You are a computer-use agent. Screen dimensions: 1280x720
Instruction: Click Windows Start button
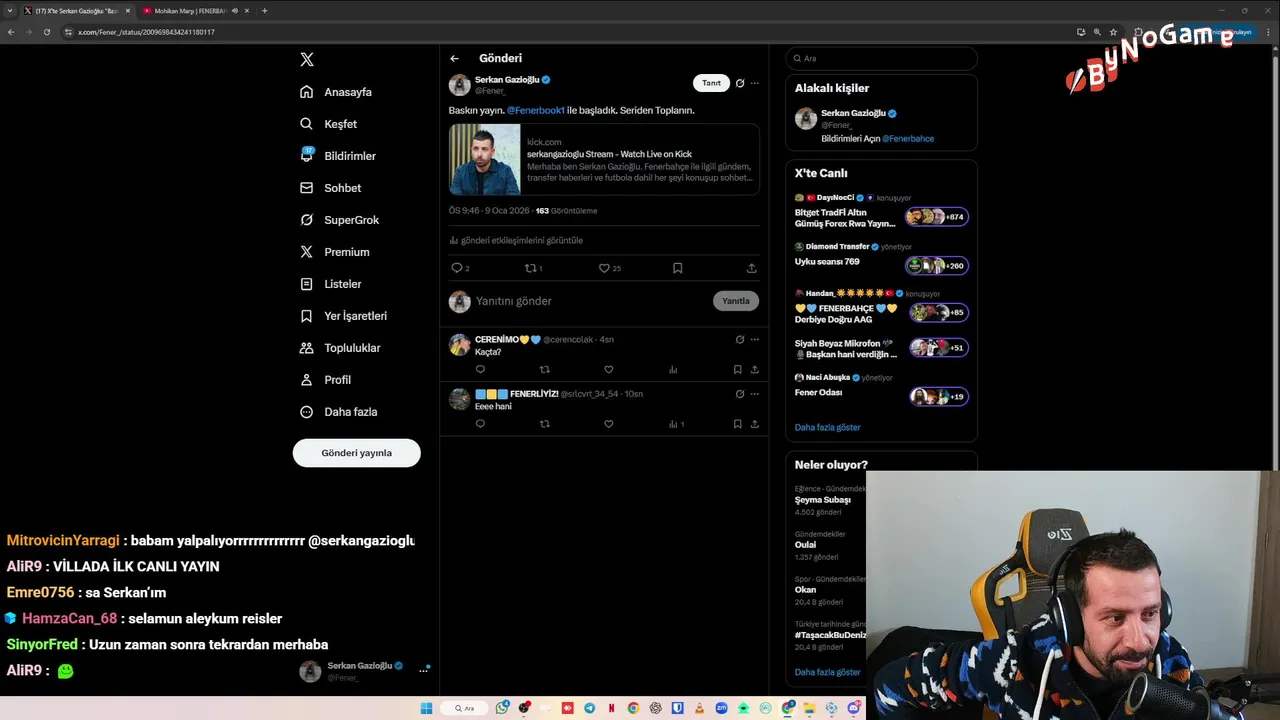(426, 708)
